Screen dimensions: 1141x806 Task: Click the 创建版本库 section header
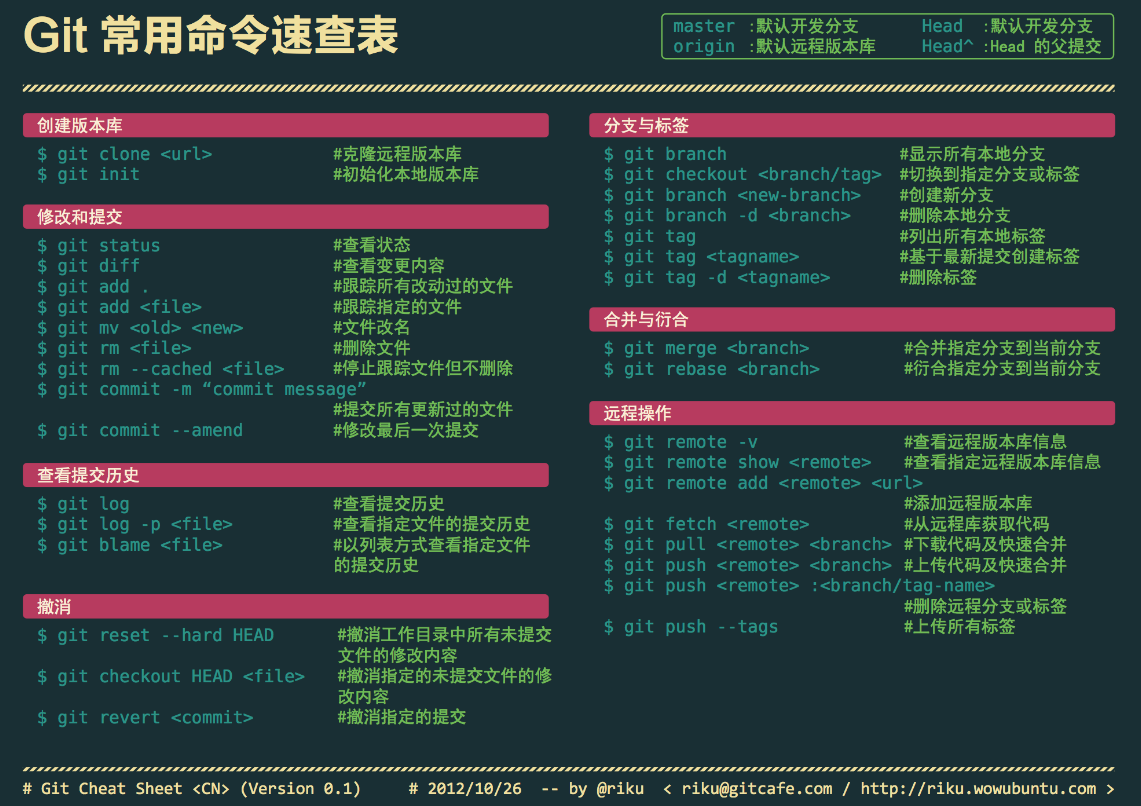click(x=286, y=125)
